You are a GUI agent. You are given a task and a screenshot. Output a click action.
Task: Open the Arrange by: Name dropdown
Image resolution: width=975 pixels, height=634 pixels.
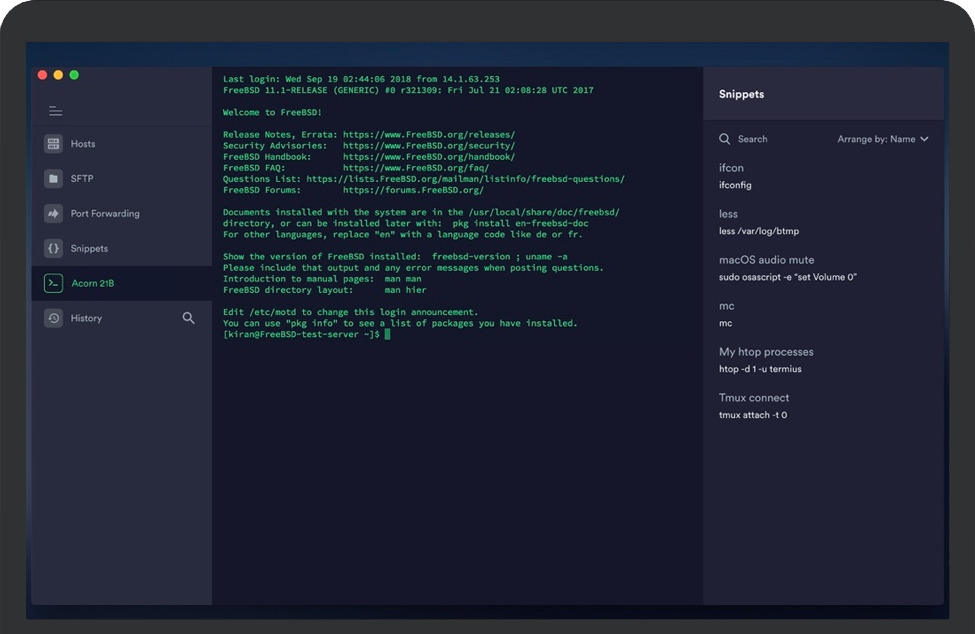pyautogui.click(x=882, y=139)
